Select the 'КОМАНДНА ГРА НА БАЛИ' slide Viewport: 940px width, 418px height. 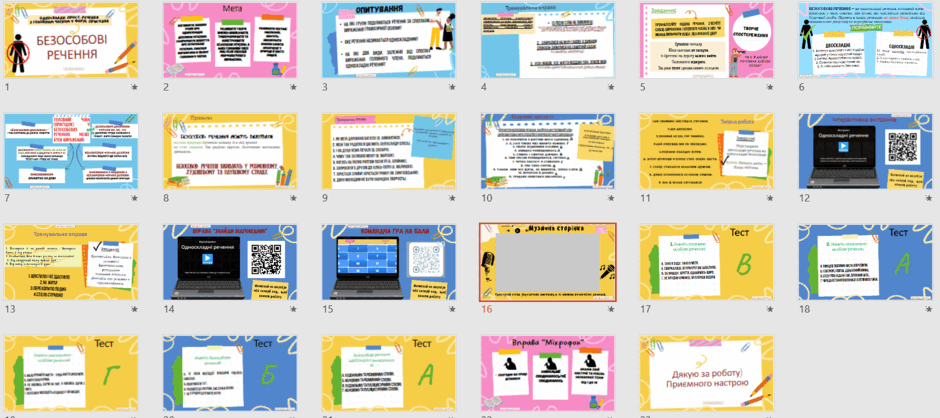pyautogui.click(x=389, y=262)
